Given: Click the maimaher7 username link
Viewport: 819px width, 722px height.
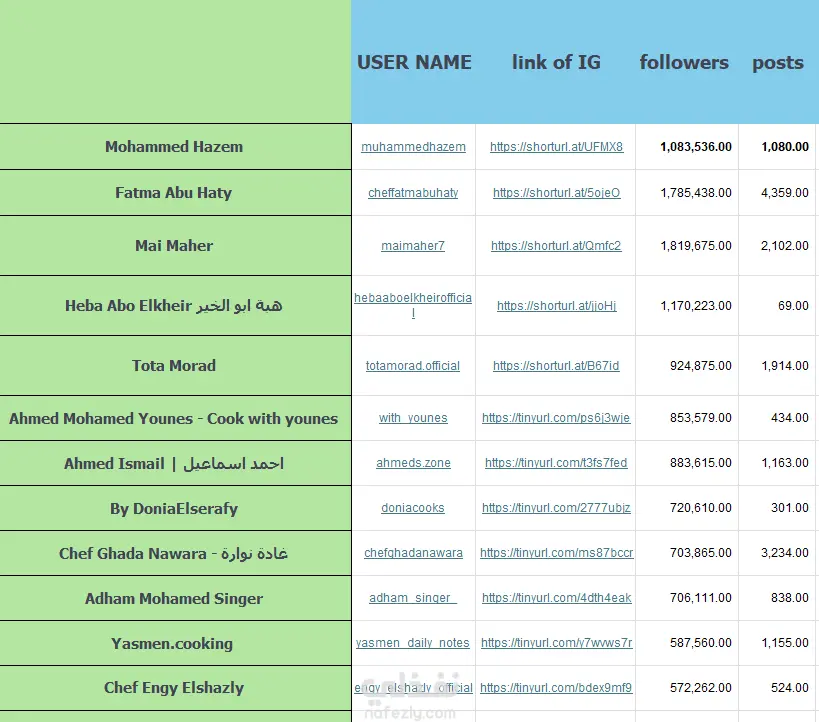Looking at the screenshot, I should pos(413,246).
